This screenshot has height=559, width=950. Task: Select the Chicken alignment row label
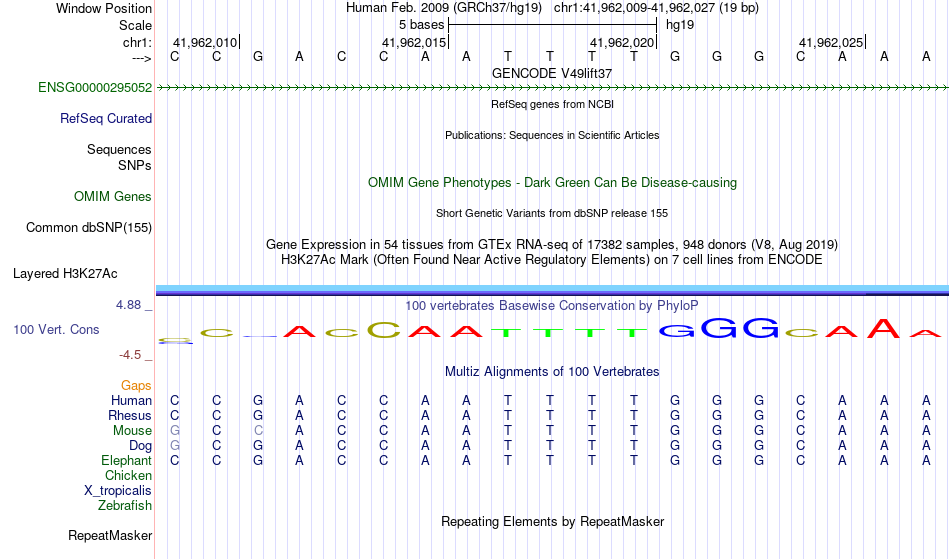click(128, 476)
